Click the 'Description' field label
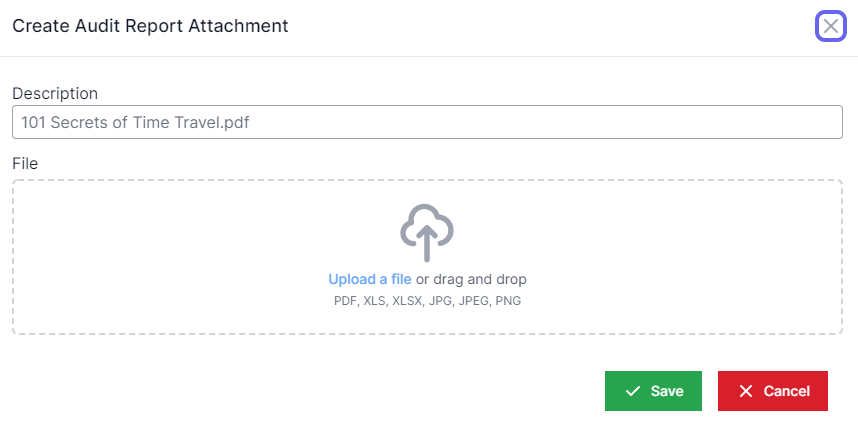 pos(55,93)
